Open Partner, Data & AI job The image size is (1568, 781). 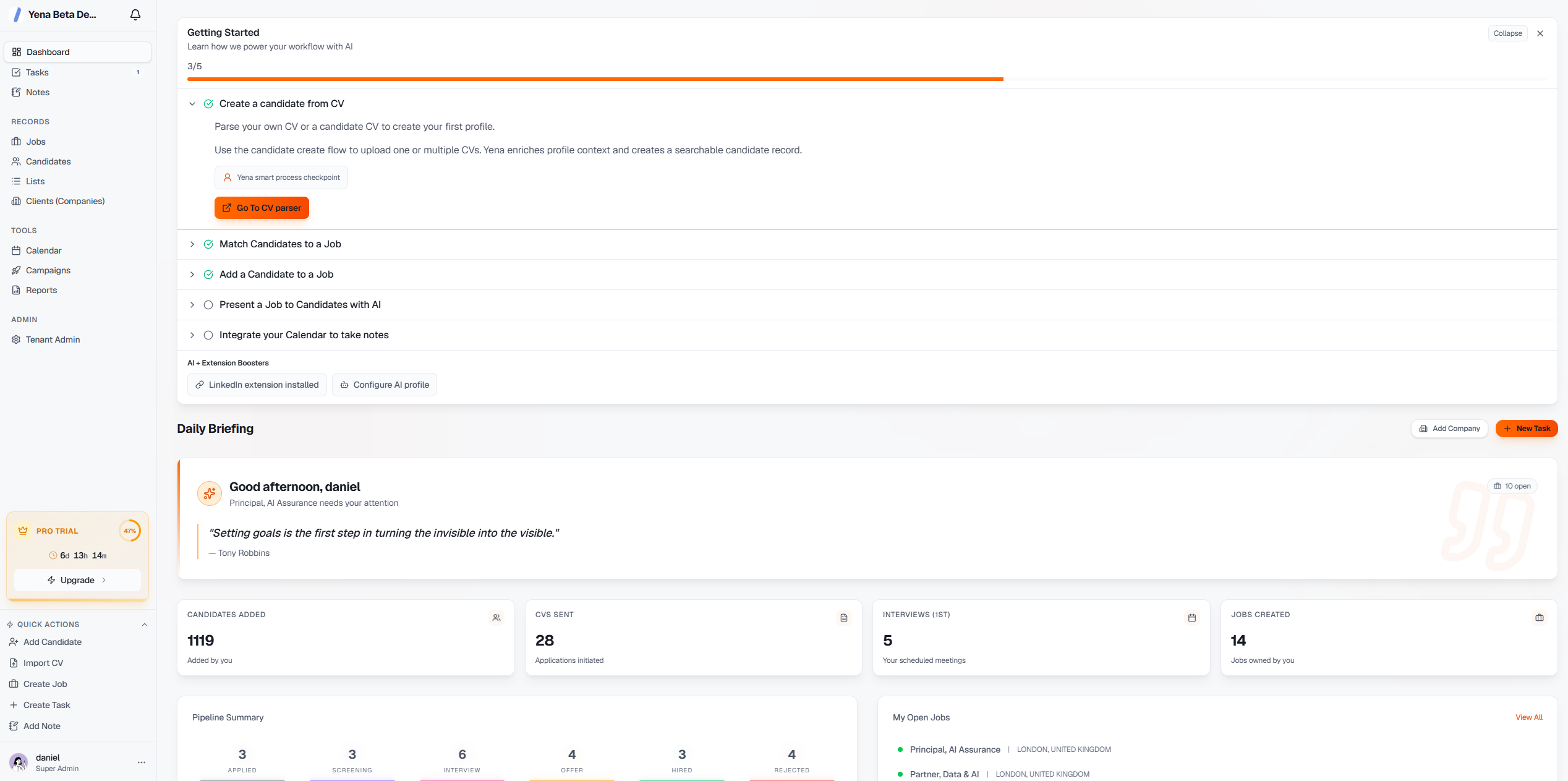[944, 774]
